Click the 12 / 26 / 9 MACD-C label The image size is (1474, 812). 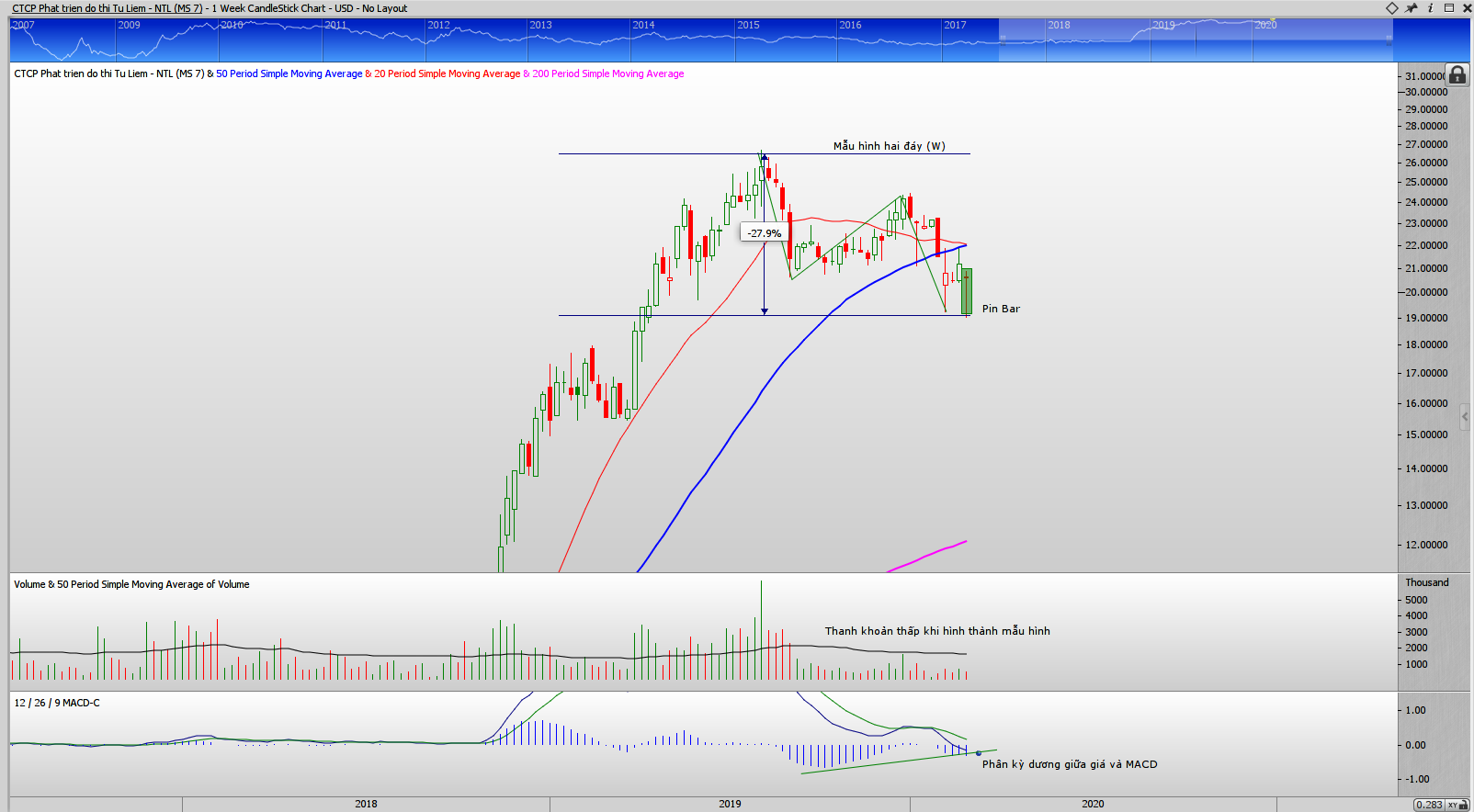(x=57, y=703)
